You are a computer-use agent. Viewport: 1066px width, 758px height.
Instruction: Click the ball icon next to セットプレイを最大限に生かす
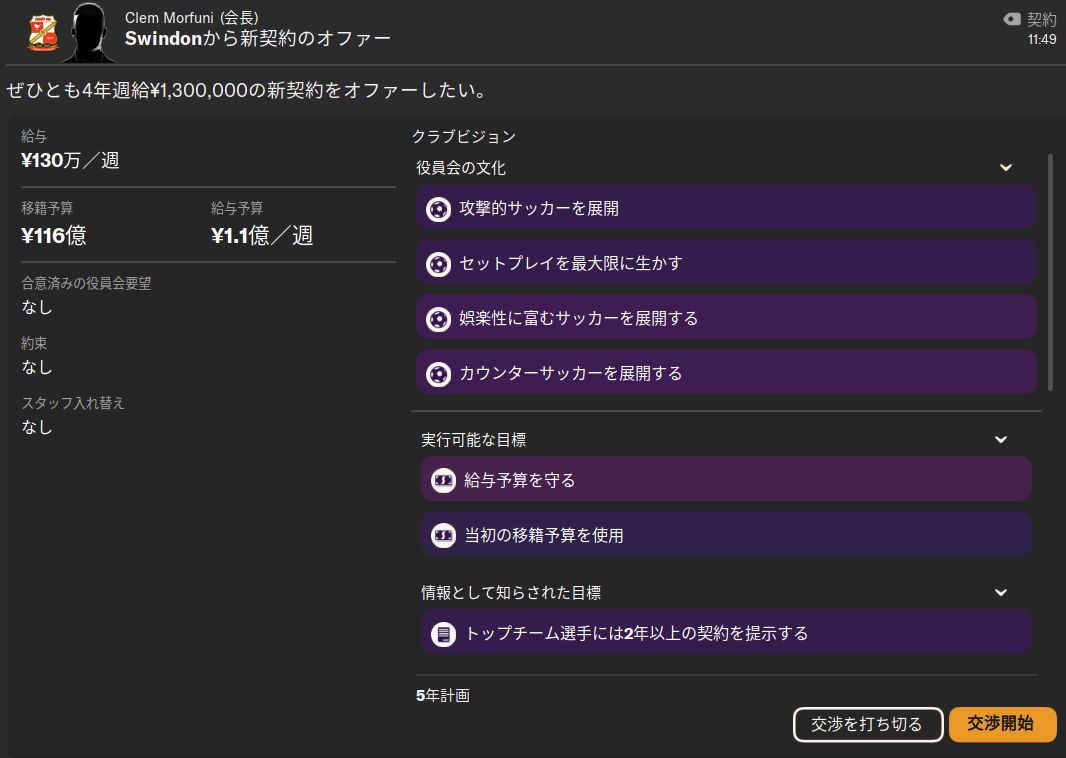pos(438,264)
